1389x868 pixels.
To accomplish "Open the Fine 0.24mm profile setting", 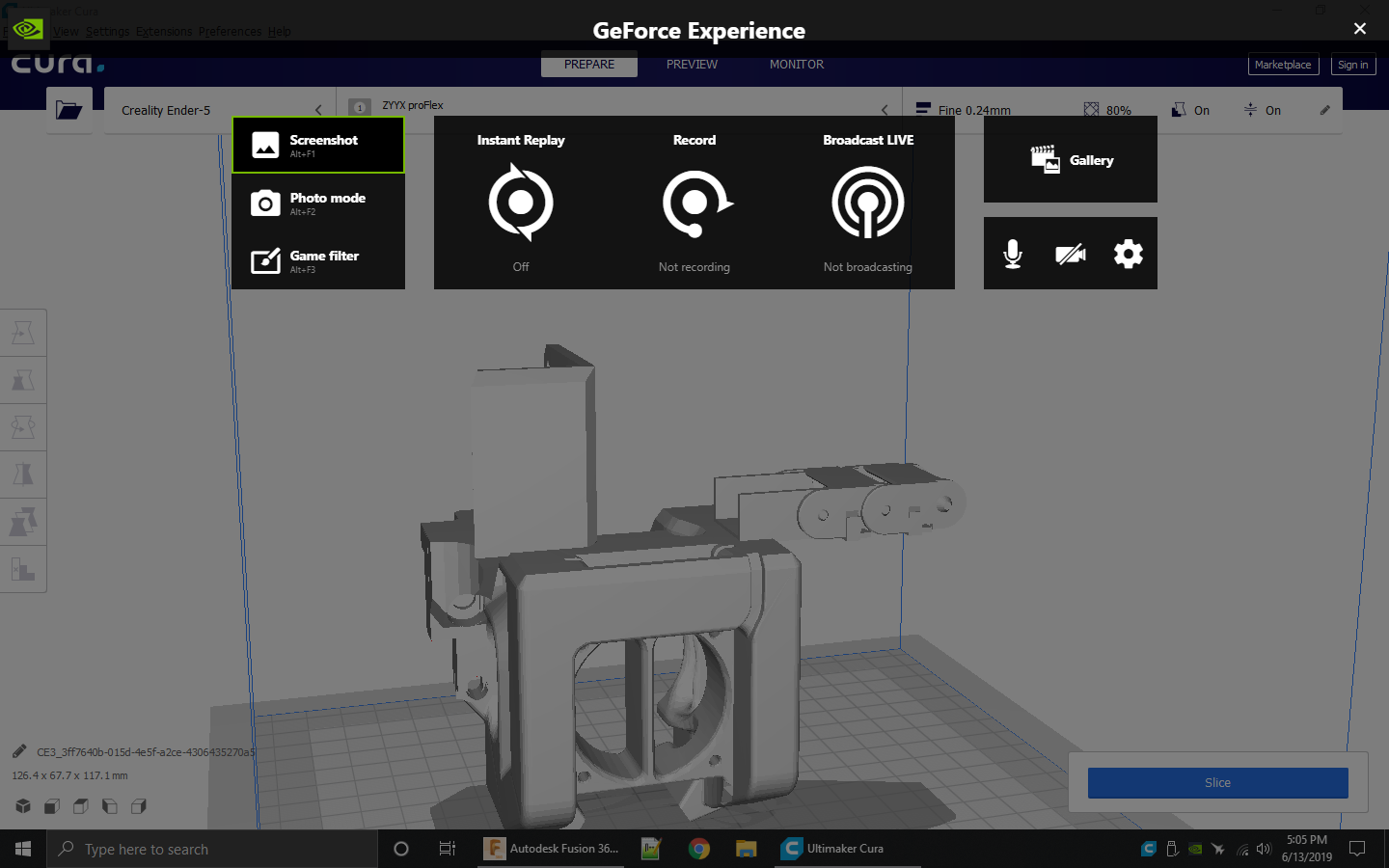I will (965, 110).
